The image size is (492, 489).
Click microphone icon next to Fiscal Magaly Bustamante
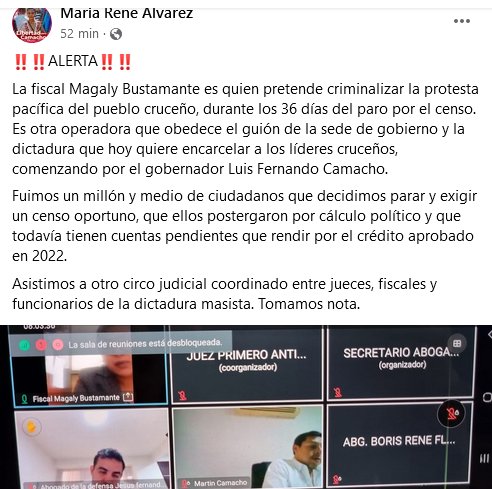point(24,399)
